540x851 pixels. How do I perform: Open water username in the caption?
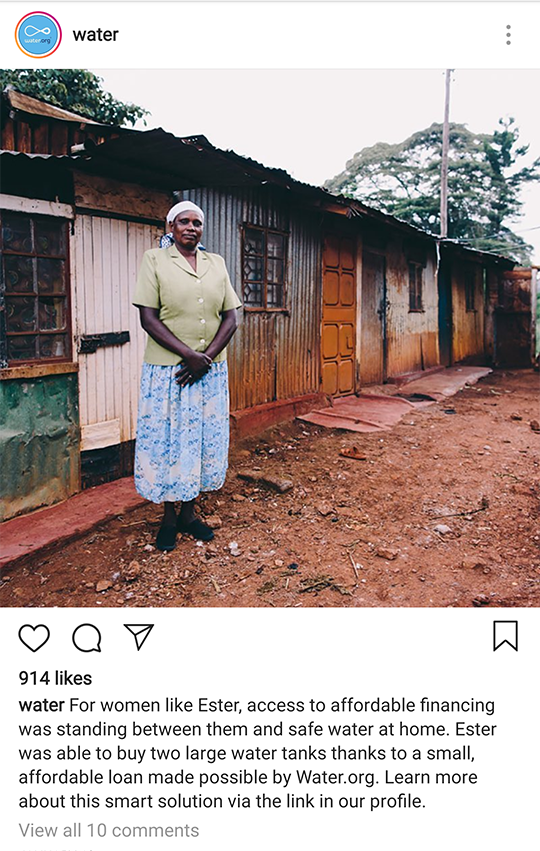[x=42, y=705]
